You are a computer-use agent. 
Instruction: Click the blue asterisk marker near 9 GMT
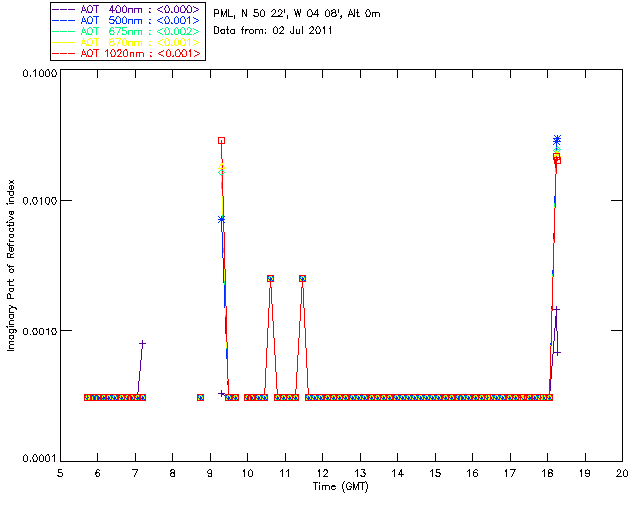tap(221, 220)
